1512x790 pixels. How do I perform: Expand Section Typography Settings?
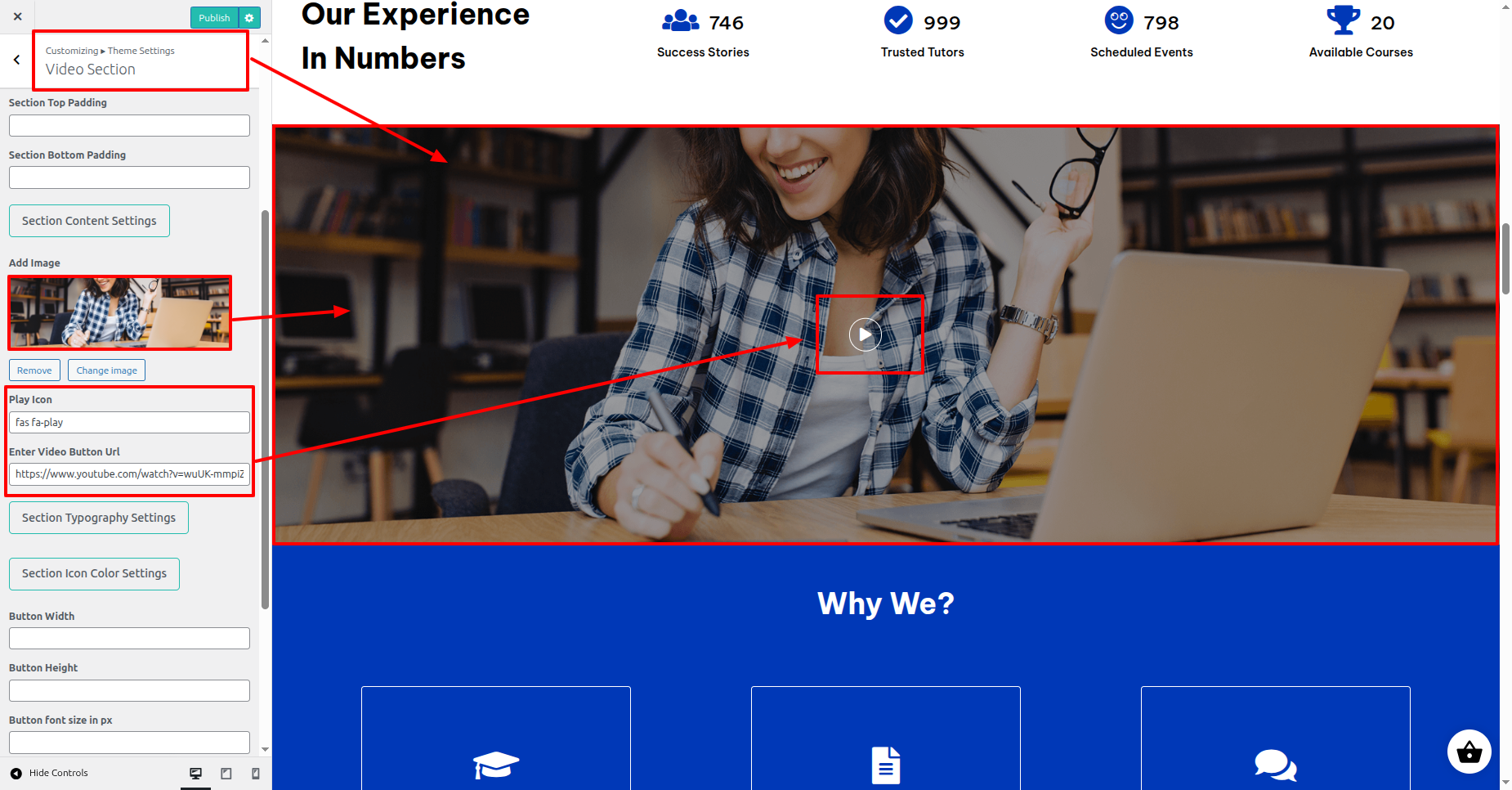tap(99, 518)
